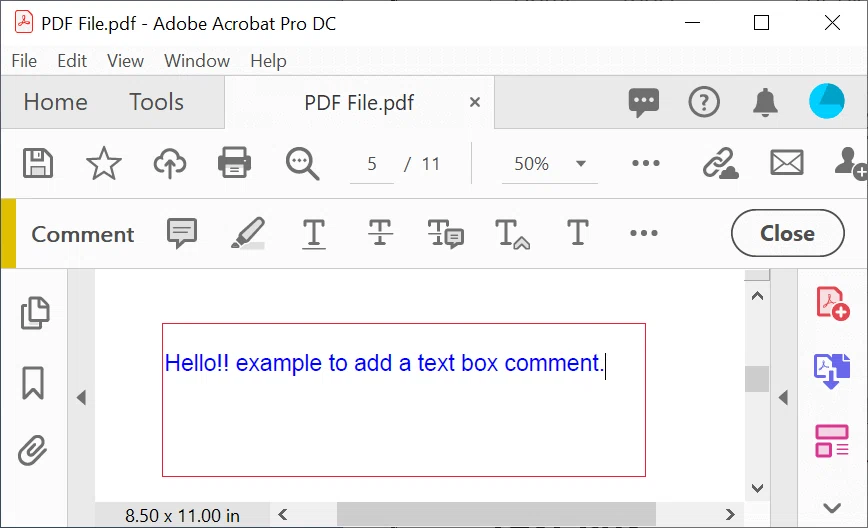The image size is (868, 528).
Task: Open the Organize Pages tool in right pane
Action: coord(831,441)
